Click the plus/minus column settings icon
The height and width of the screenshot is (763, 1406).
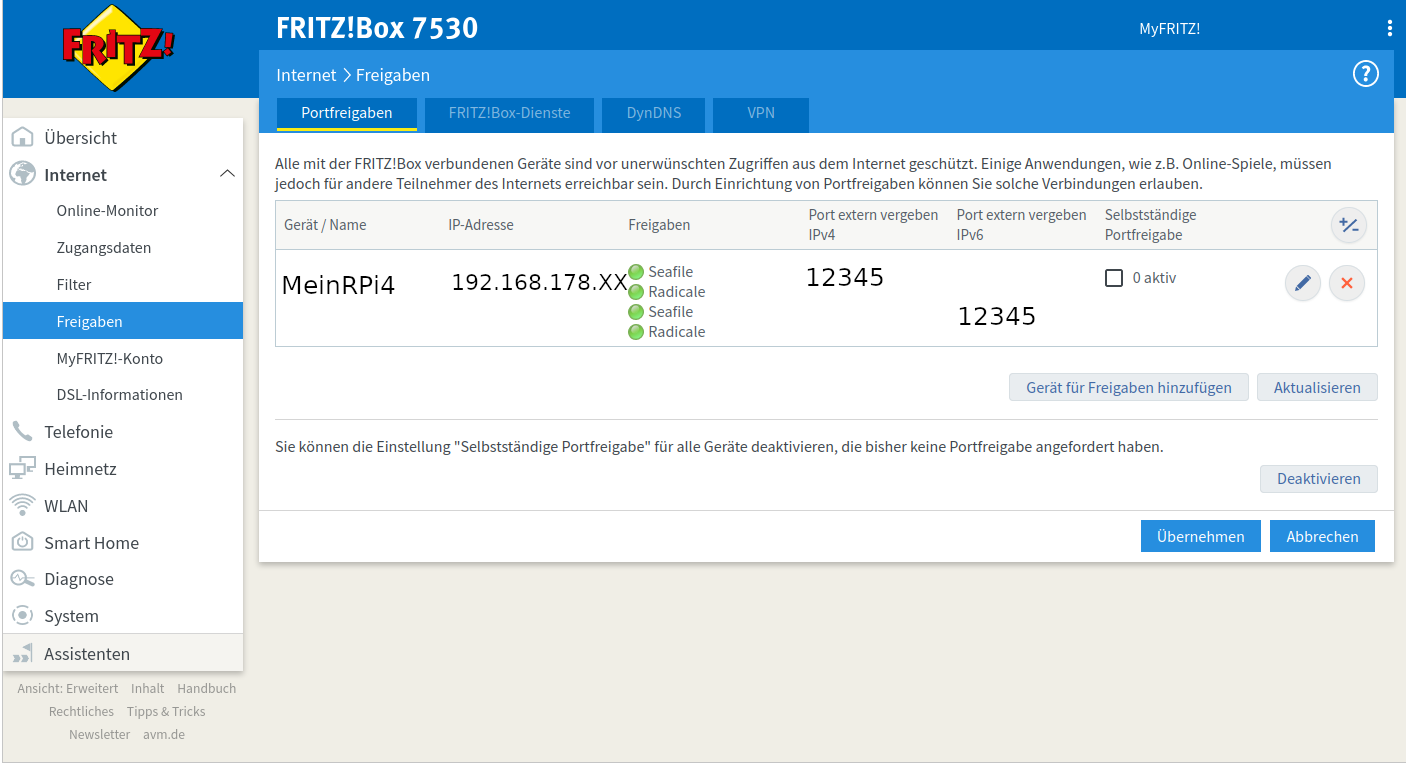coord(1348,225)
